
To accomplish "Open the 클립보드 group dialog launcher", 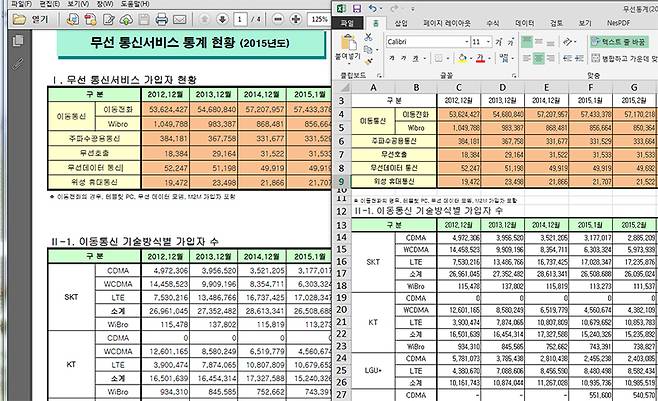I will [x=379, y=76].
